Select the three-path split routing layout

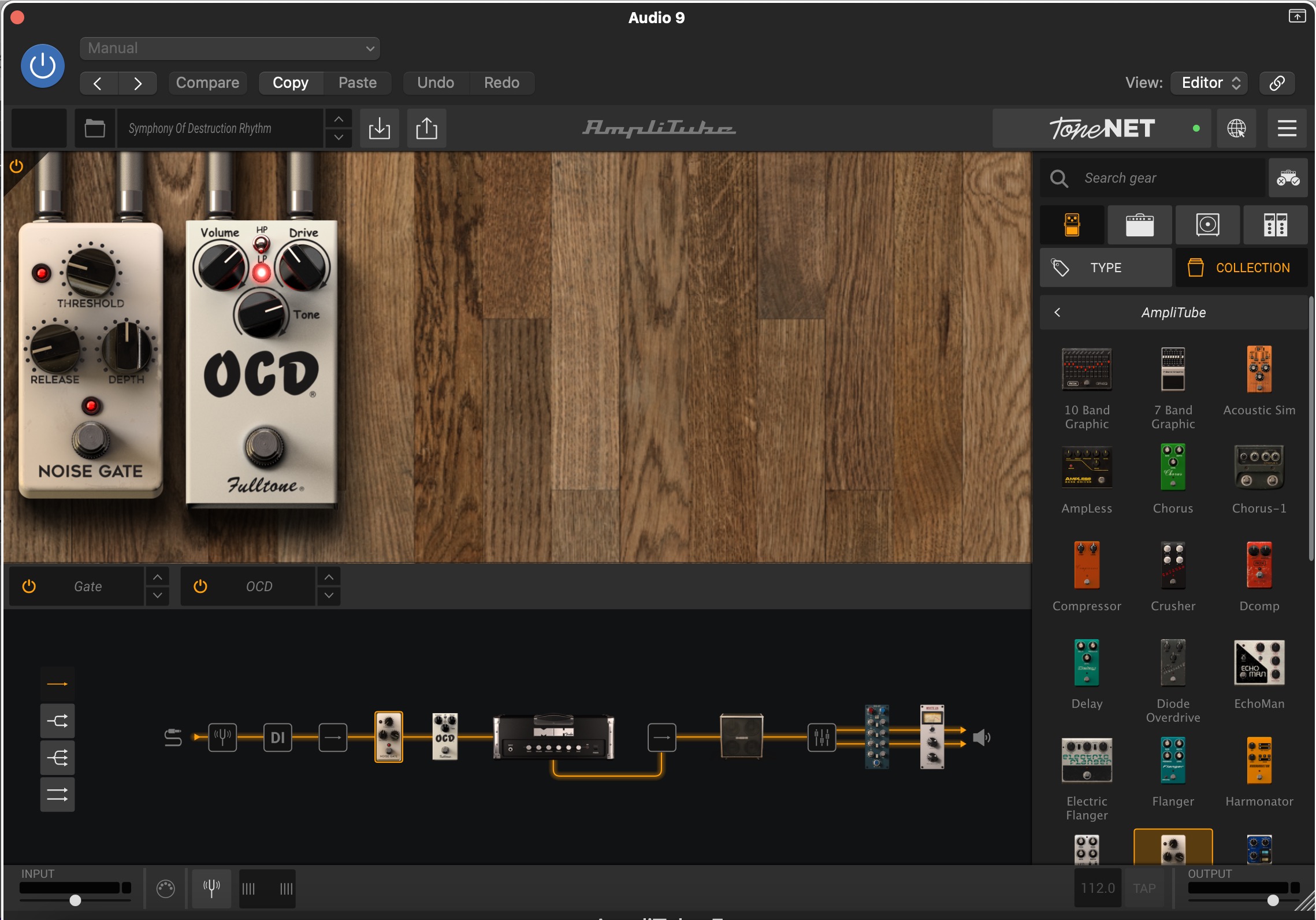tap(57, 758)
